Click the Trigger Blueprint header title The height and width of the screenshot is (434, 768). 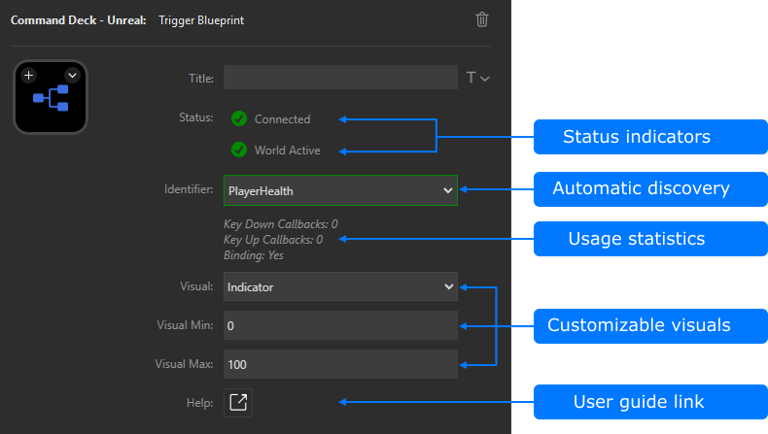pyautogui.click(x=201, y=20)
